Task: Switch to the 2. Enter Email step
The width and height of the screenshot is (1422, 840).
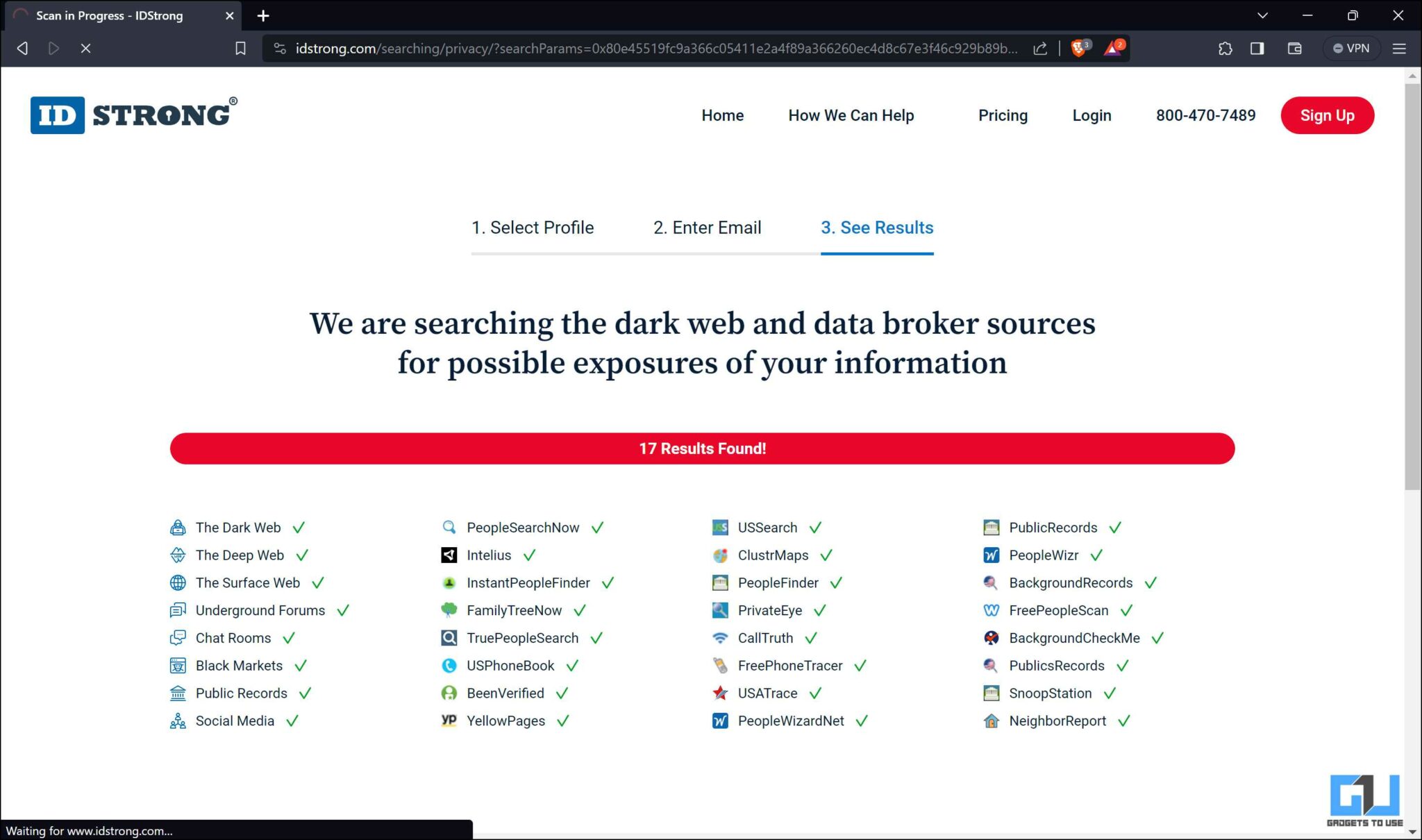Action: 706,228
